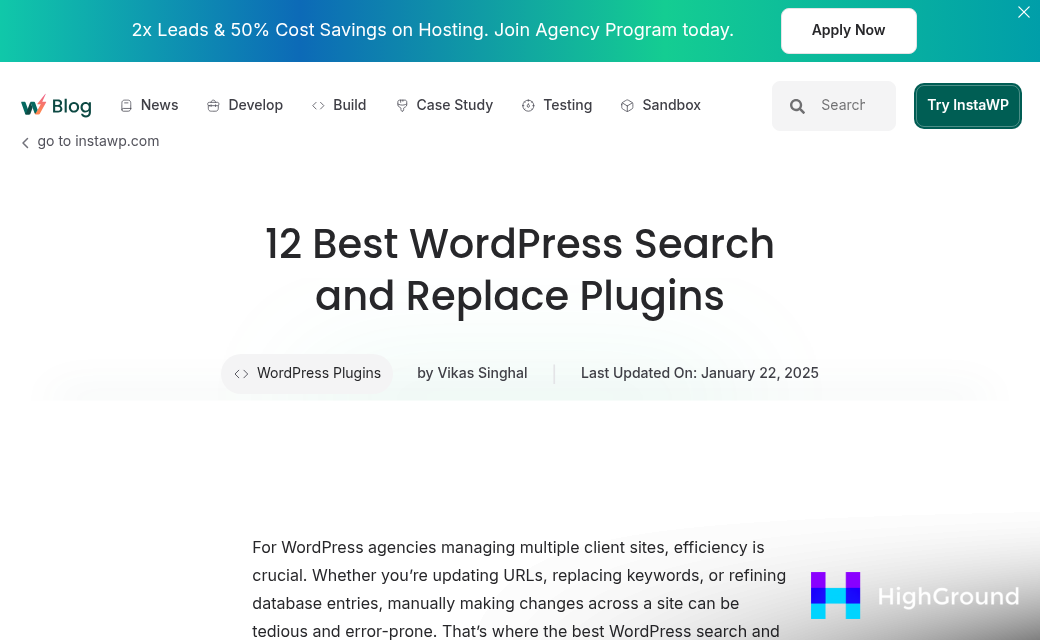Click the HighGround logo mark
This screenshot has width=1040, height=640.
pos(836,595)
